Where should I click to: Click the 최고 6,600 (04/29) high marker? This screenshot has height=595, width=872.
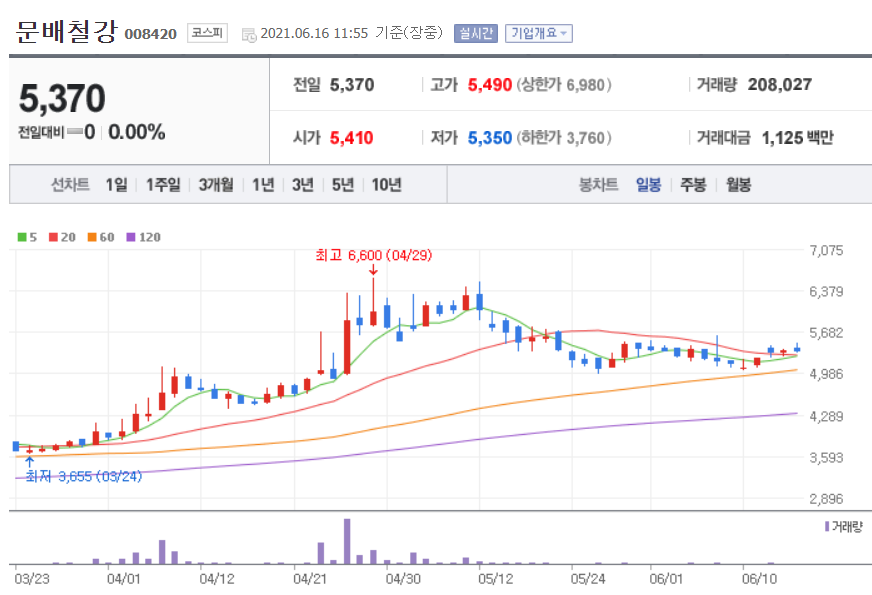(374, 255)
